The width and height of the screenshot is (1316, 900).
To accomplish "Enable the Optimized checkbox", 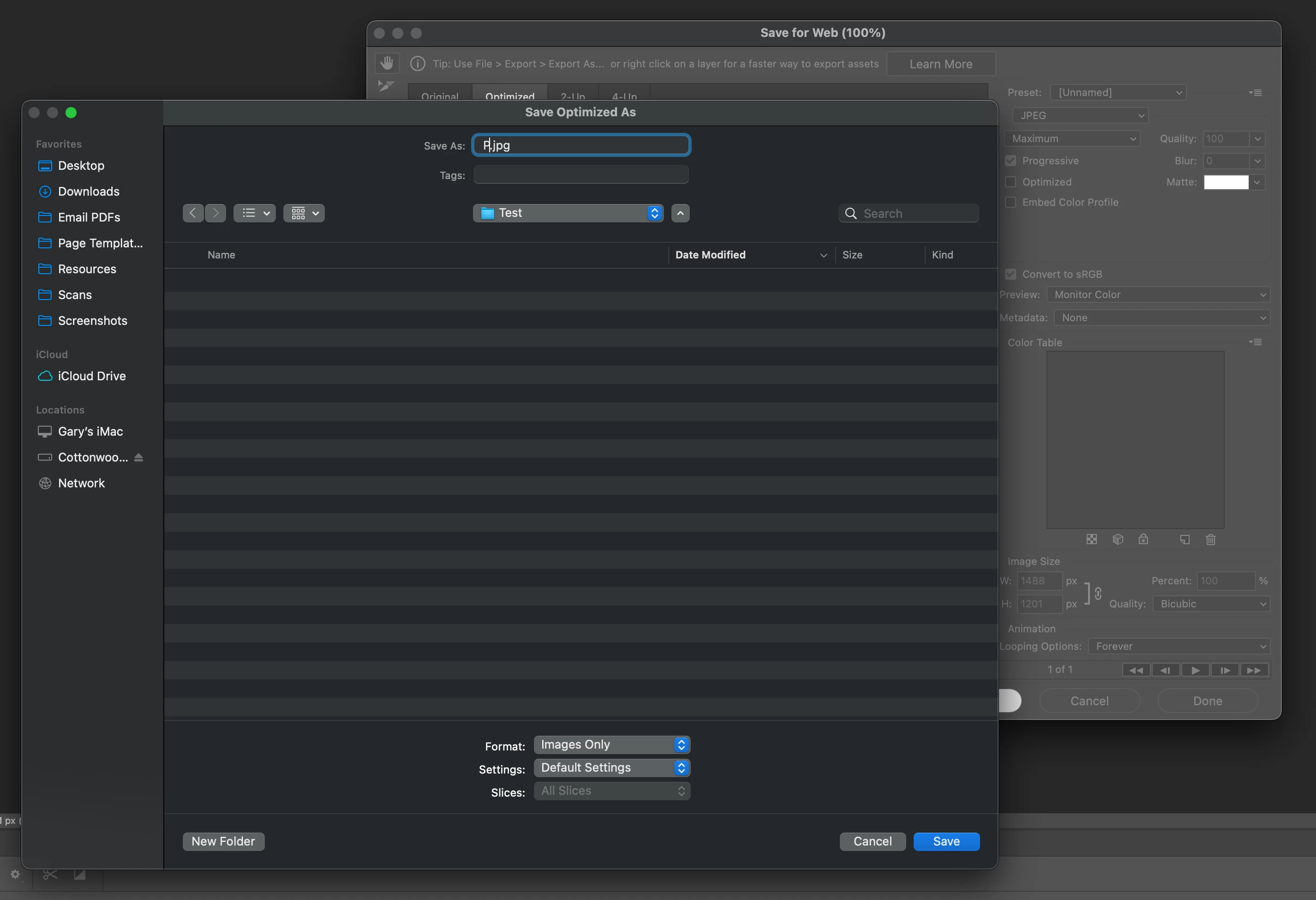I will pos(1011,182).
